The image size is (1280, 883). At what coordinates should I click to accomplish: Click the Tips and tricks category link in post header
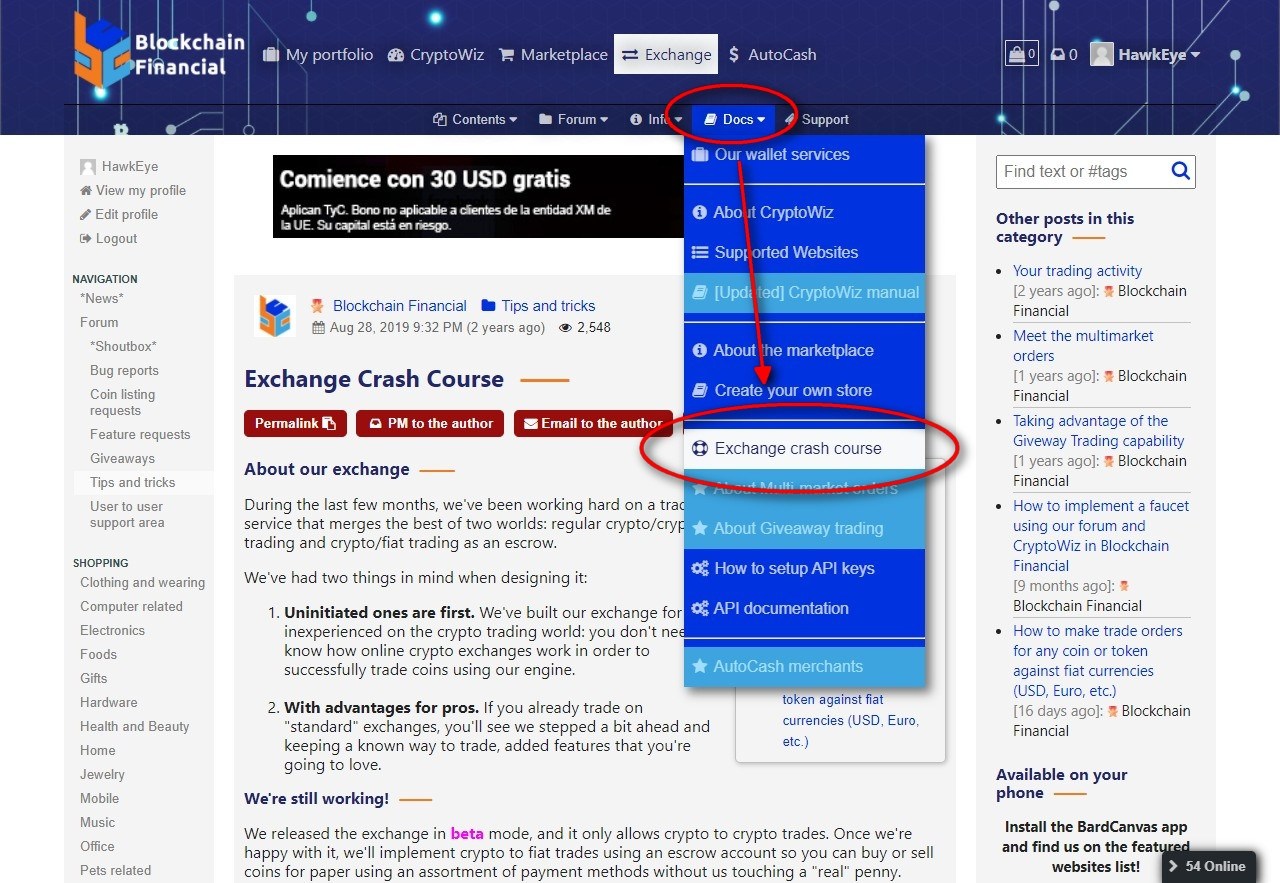pos(548,306)
